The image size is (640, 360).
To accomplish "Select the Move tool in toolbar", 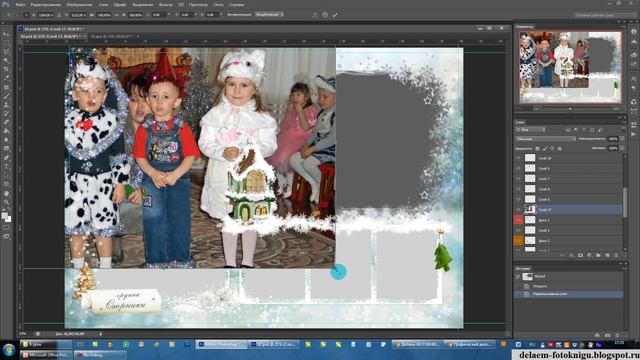I will click(7, 34).
